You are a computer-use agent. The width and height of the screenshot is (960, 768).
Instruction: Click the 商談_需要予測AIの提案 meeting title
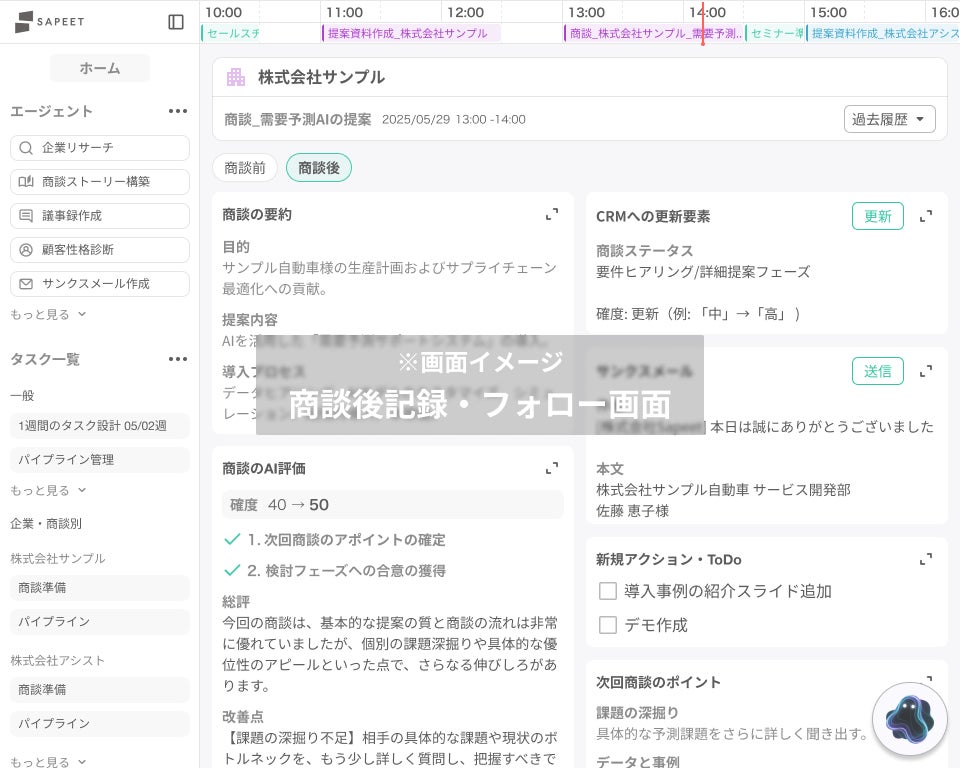click(x=298, y=119)
